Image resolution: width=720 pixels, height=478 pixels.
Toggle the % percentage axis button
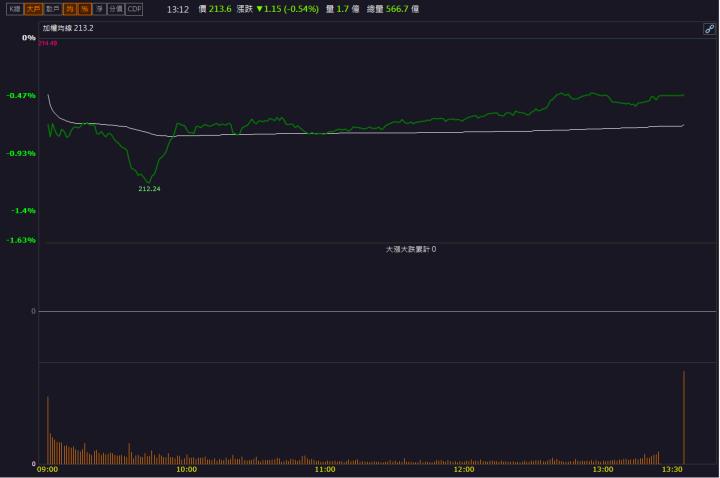click(x=84, y=9)
